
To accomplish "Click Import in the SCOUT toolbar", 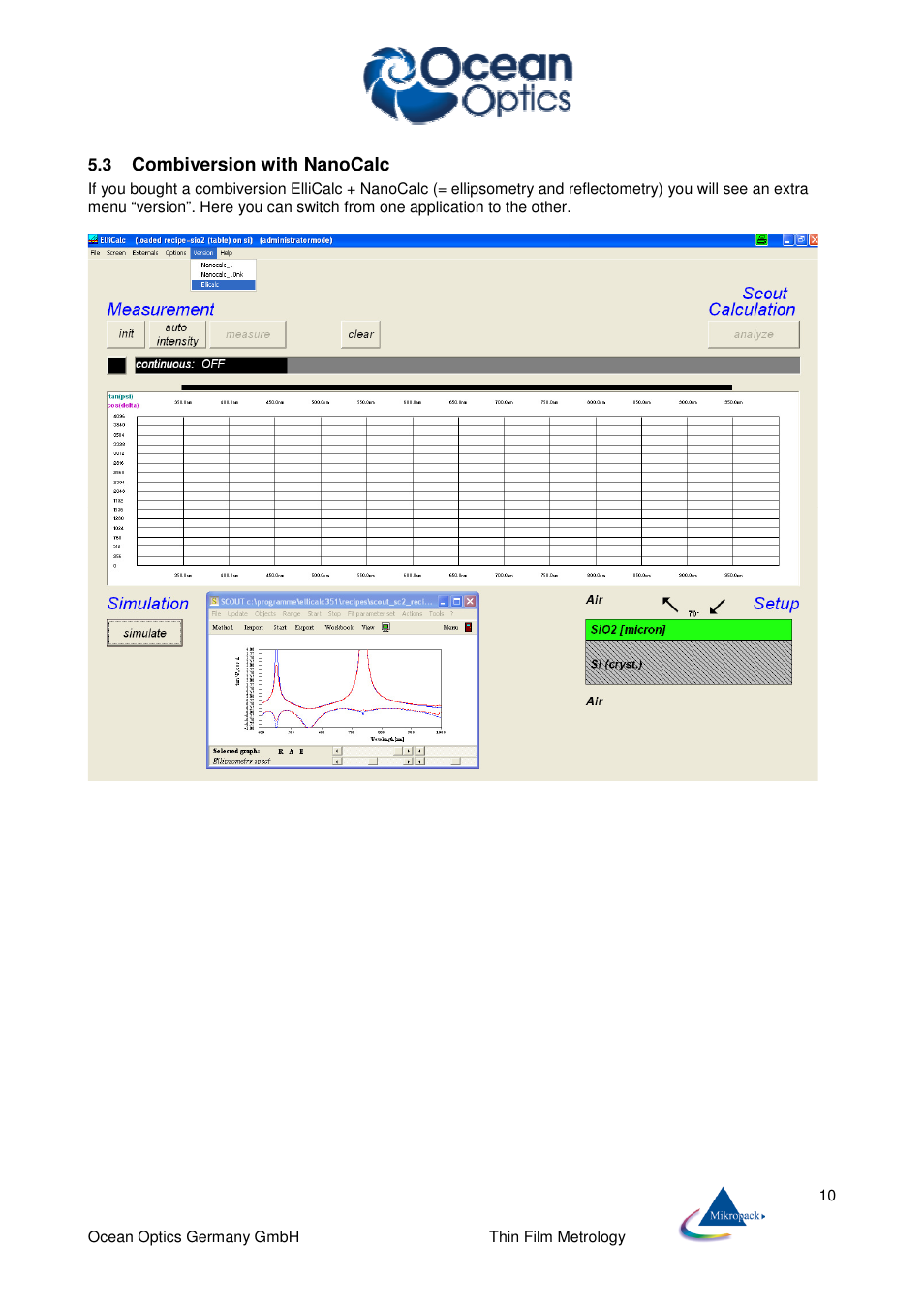I will [x=254, y=627].
